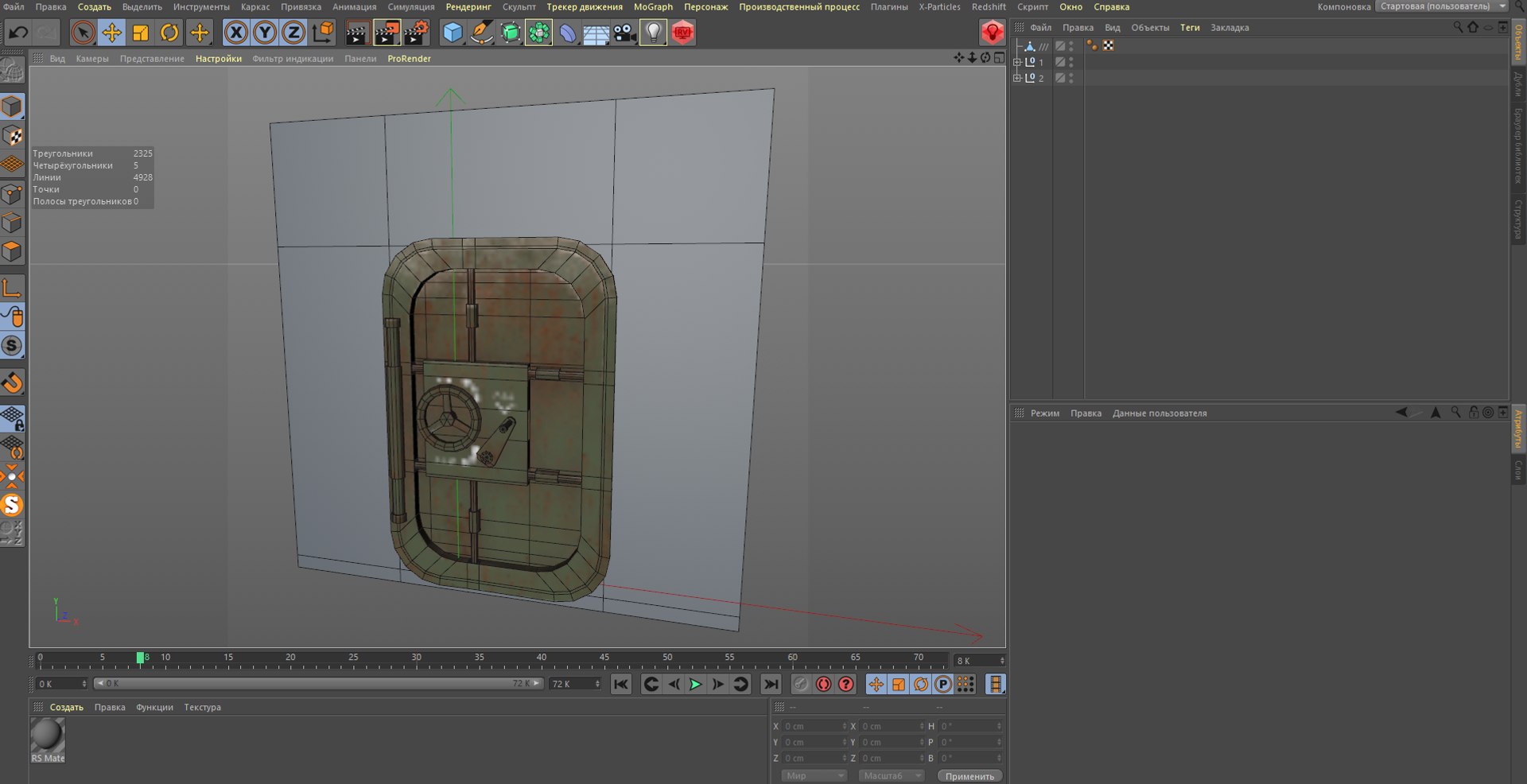This screenshot has height=784, width=1527.
Task: Click the home icon in Object Manager
Action: (x=1473, y=27)
